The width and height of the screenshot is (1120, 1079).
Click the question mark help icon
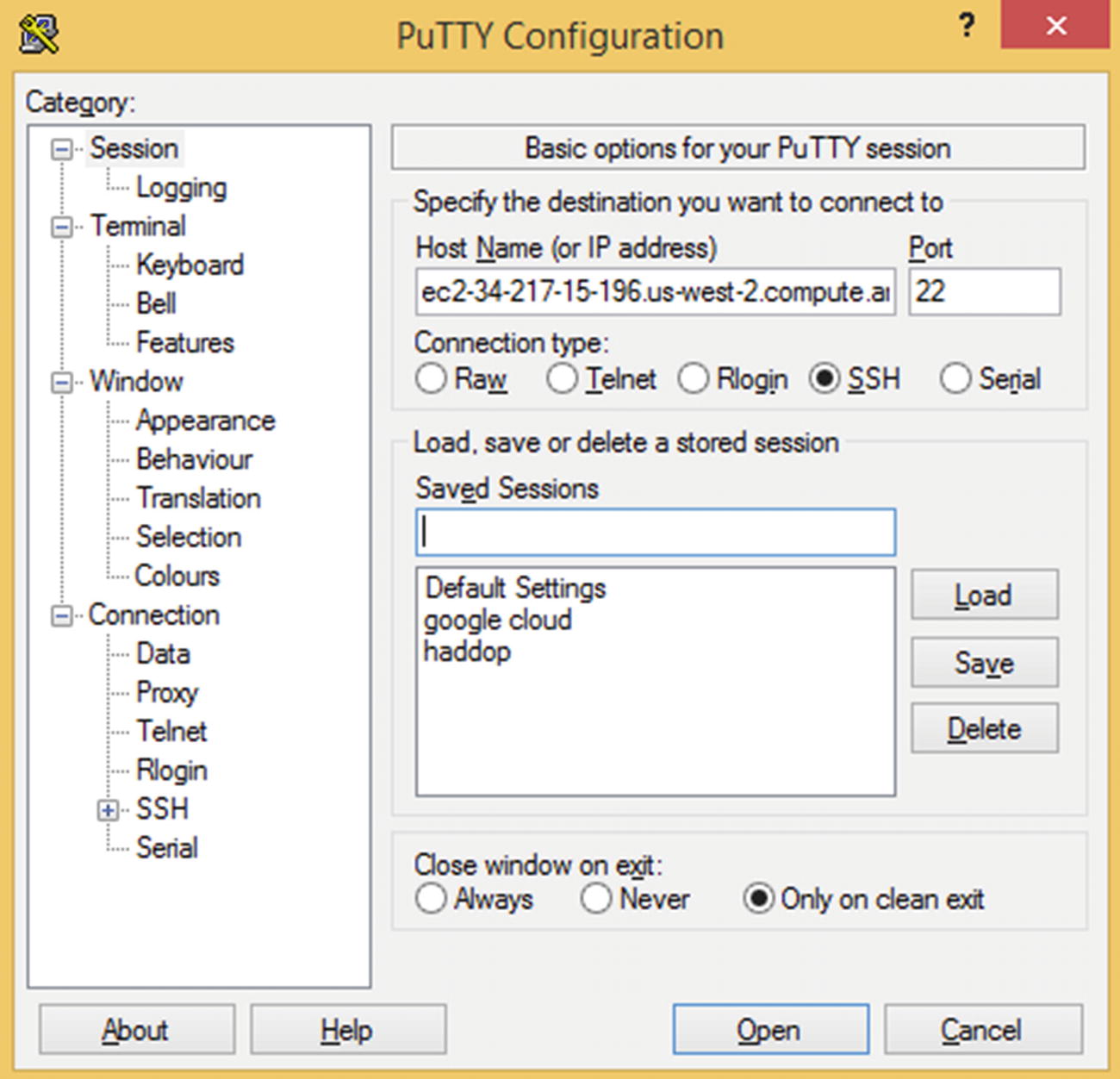967,26
